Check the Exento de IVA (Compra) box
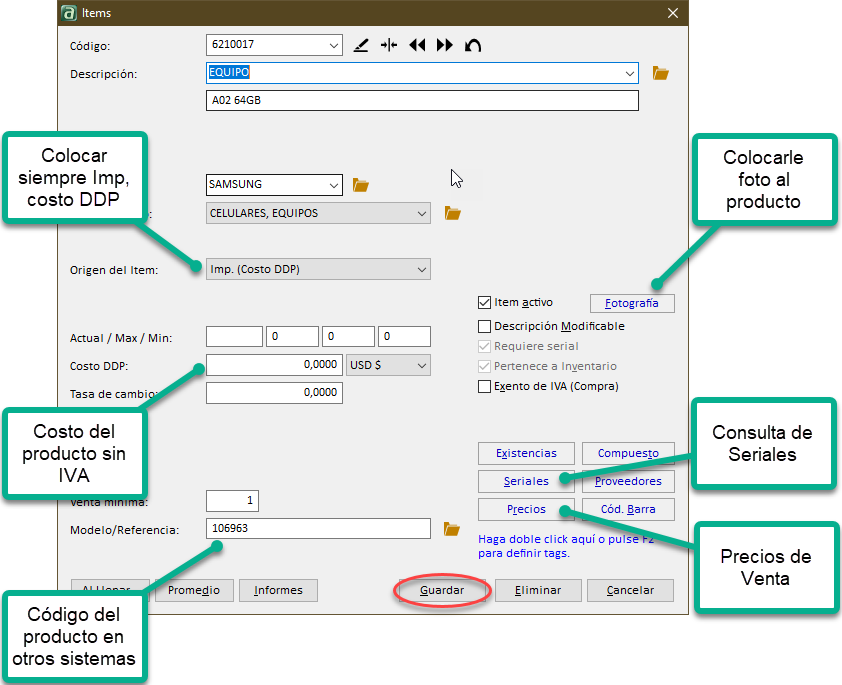The width and height of the screenshot is (842, 685). (485, 386)
